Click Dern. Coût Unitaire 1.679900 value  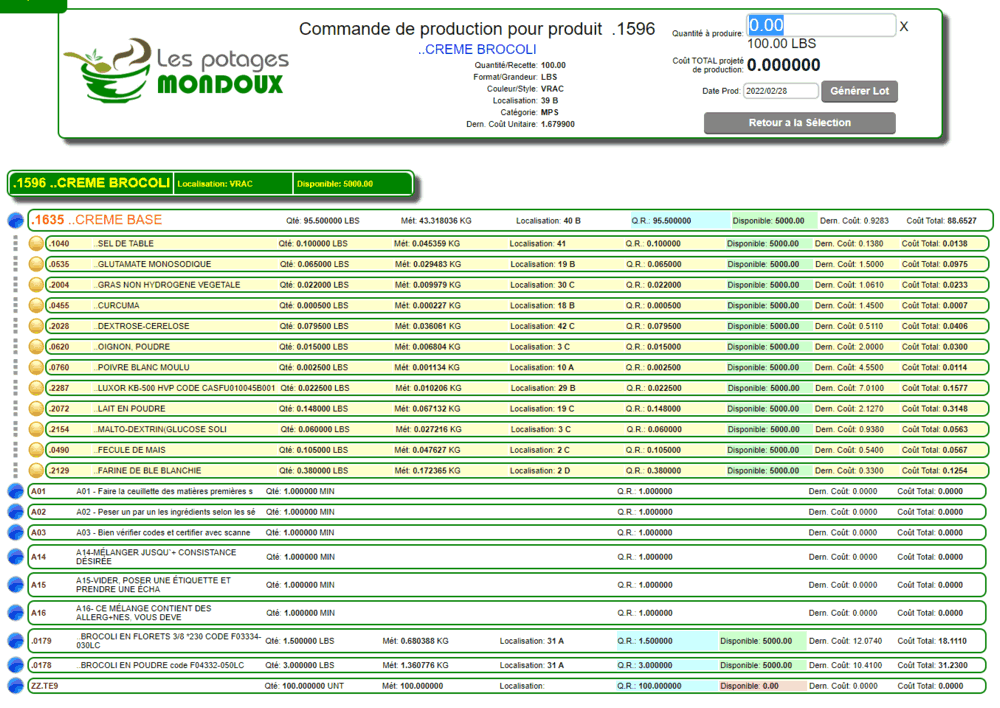(x=557, y=124)
